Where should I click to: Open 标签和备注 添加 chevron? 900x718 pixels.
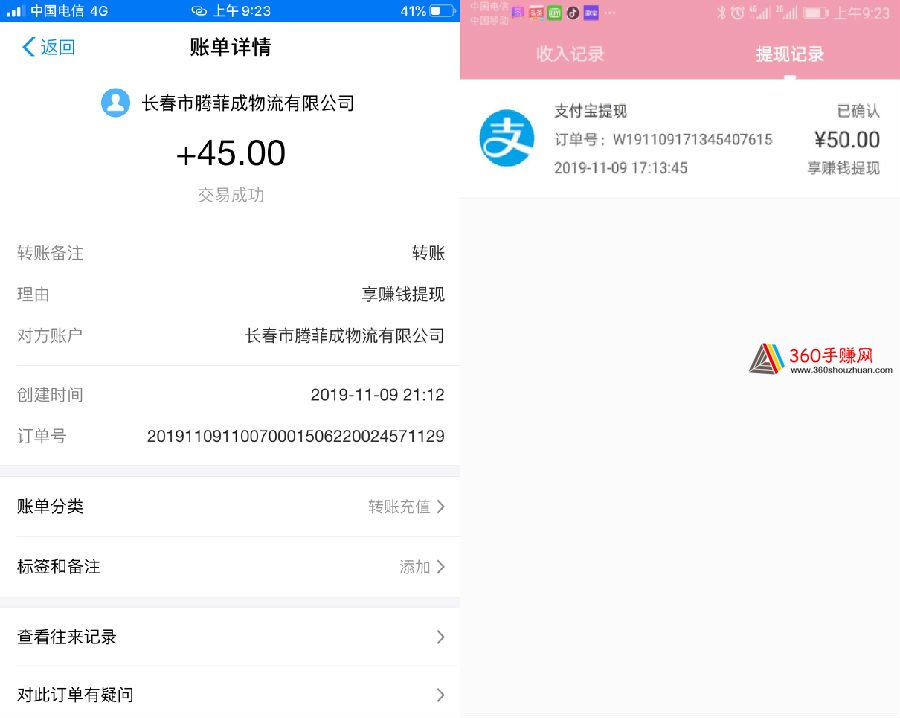pos(440,566)
